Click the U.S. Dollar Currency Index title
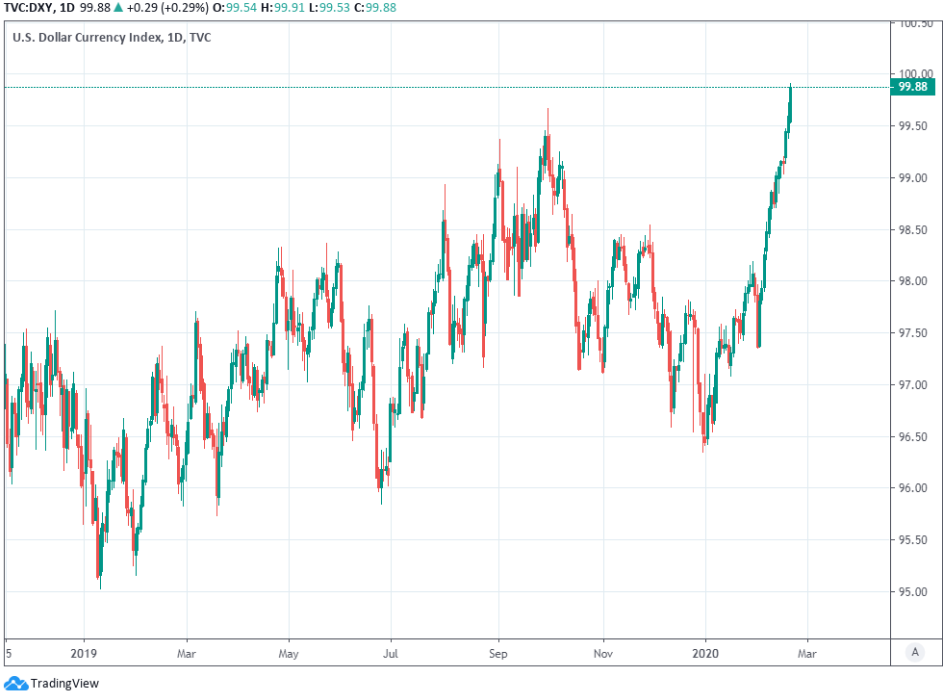The image size is (943, 693). tap(96, 38)
